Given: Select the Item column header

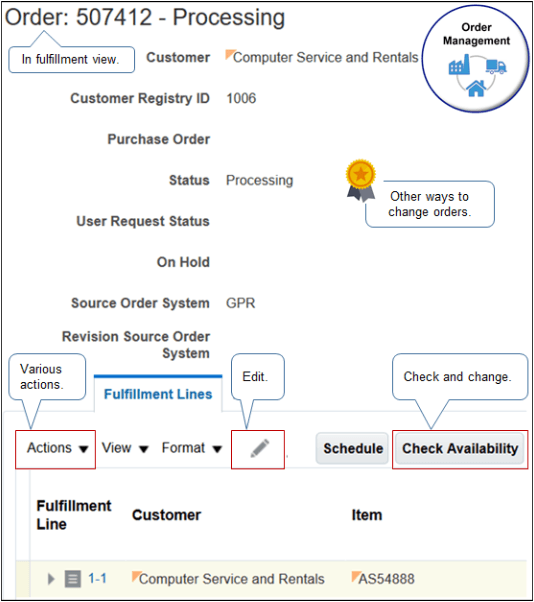Looking at the screenshot, I should tap(367, 515).
